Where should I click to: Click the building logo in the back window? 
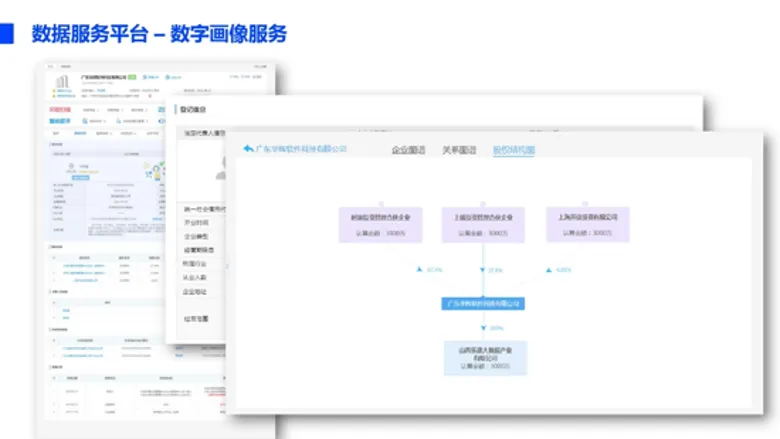point(63,82)
